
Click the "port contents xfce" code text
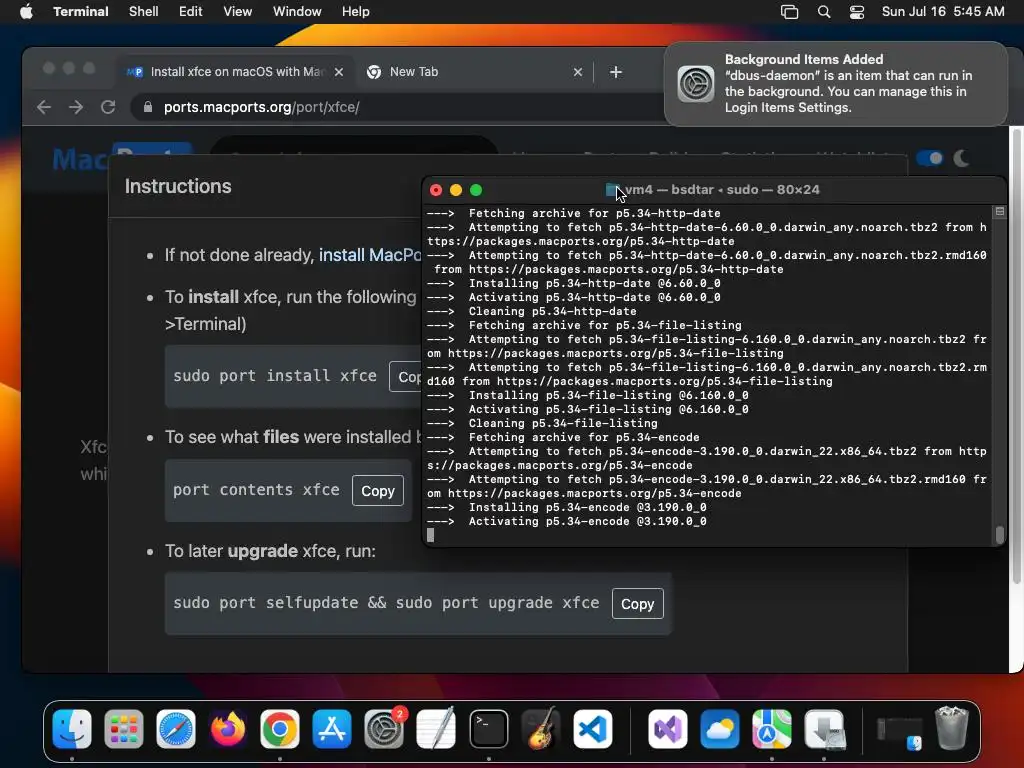click(256, 489)
